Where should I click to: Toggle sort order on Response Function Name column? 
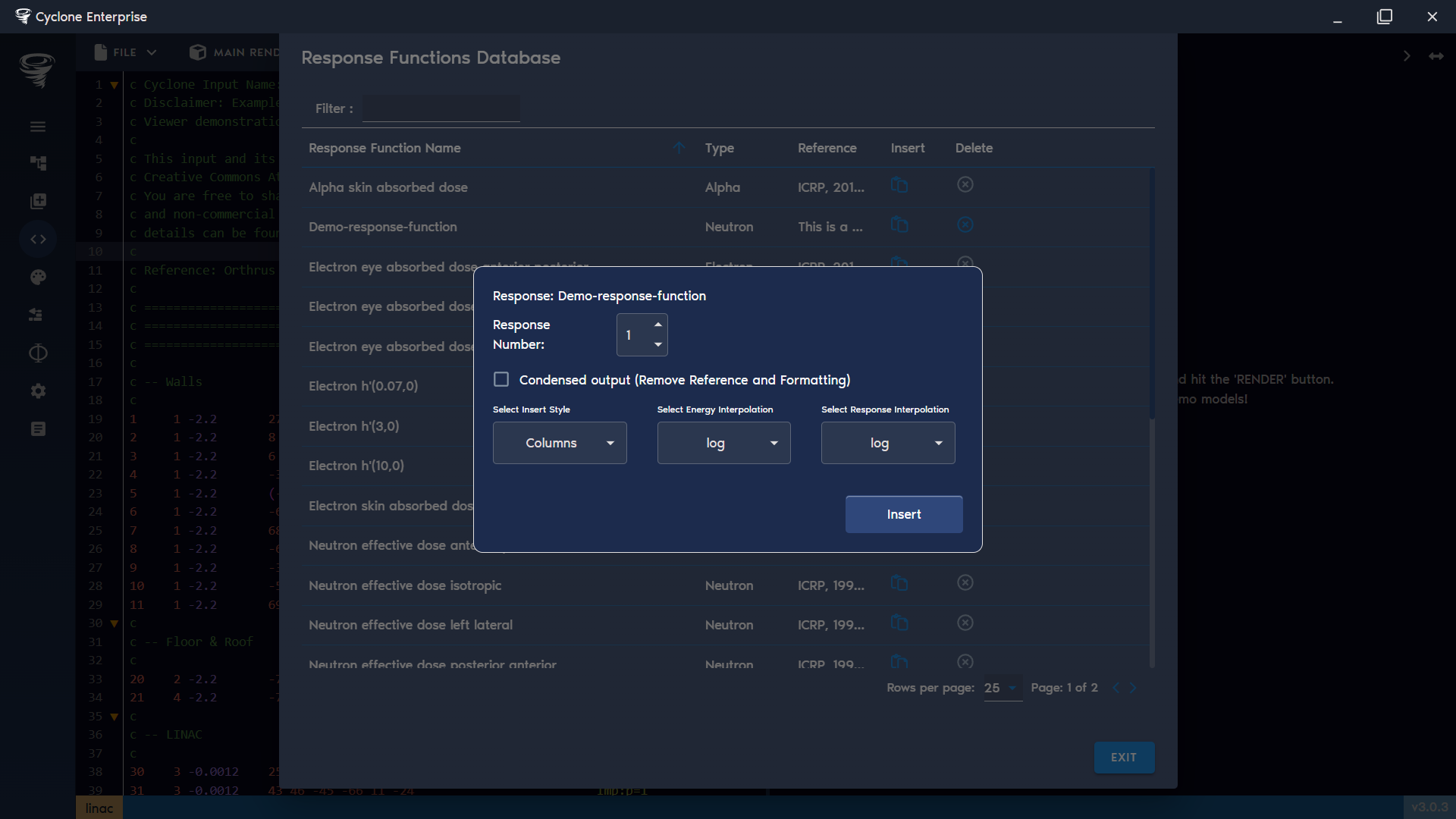679,148
